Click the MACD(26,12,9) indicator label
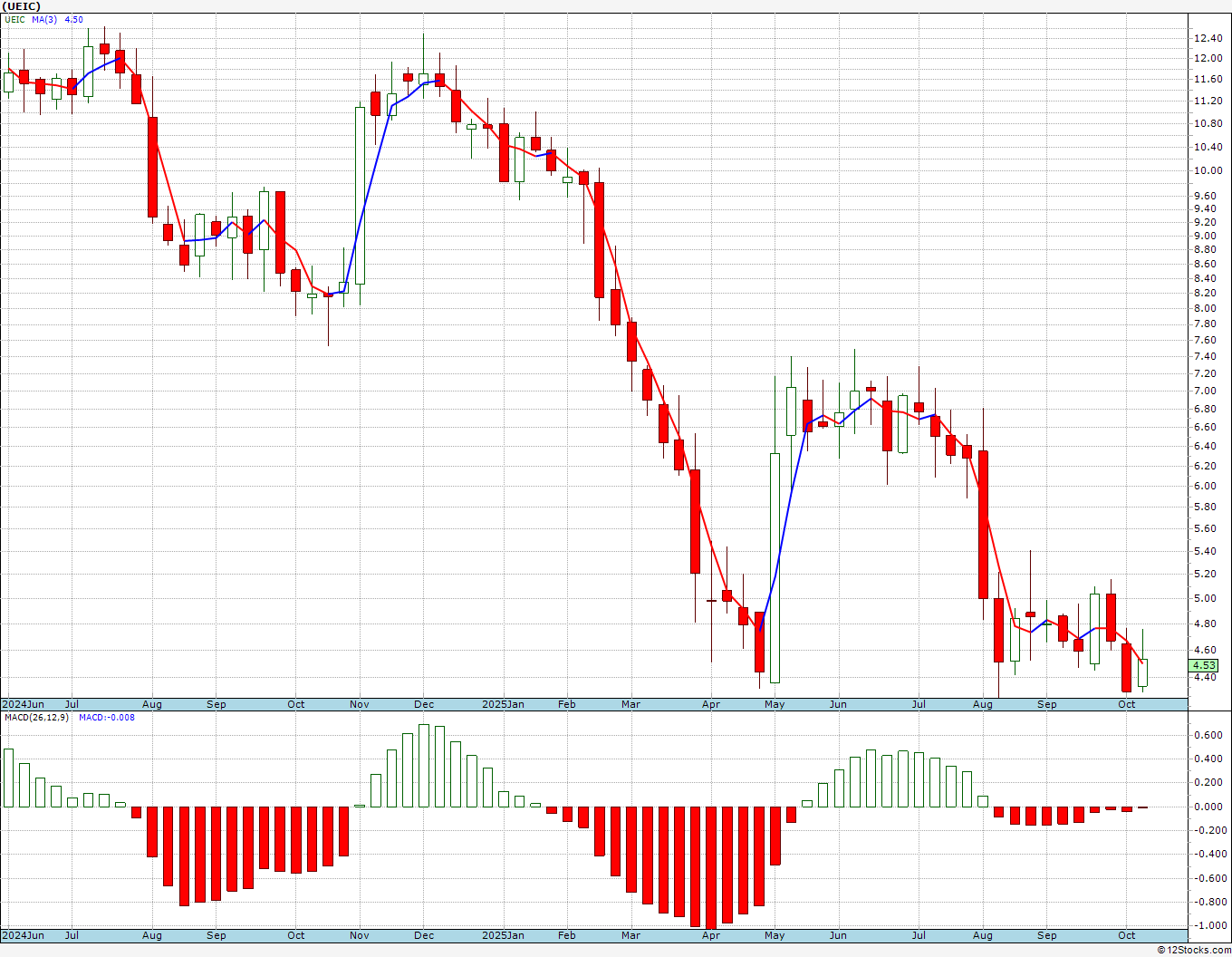Image resolution: width=1232 pixels, height=957 pixels. tap(36, 717)
